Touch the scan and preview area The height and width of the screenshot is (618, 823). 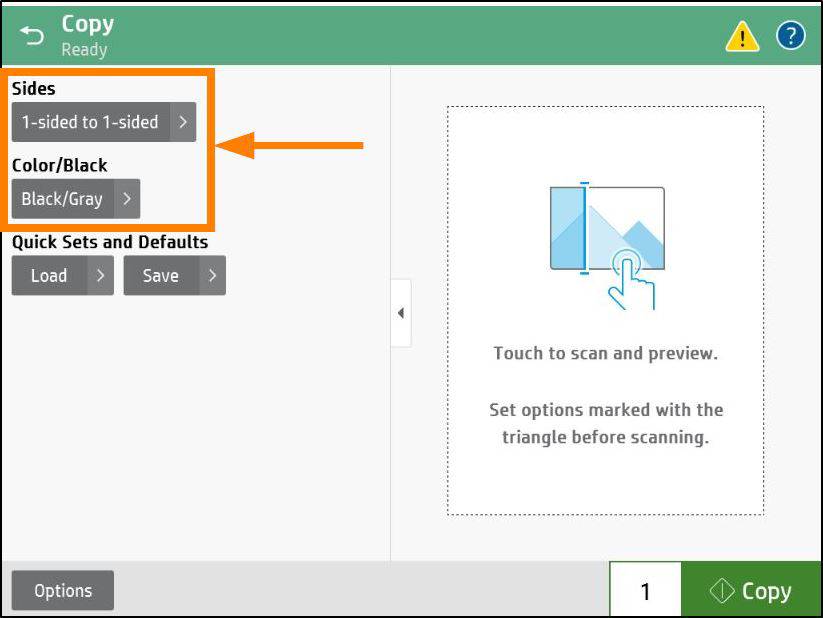pos(606,310)
